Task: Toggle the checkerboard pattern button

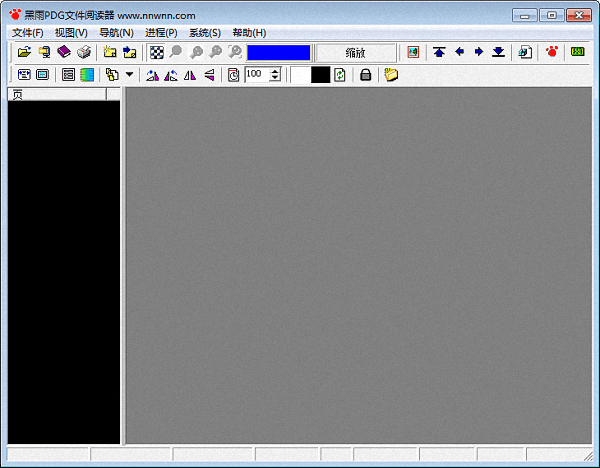Action: (157, 52)
